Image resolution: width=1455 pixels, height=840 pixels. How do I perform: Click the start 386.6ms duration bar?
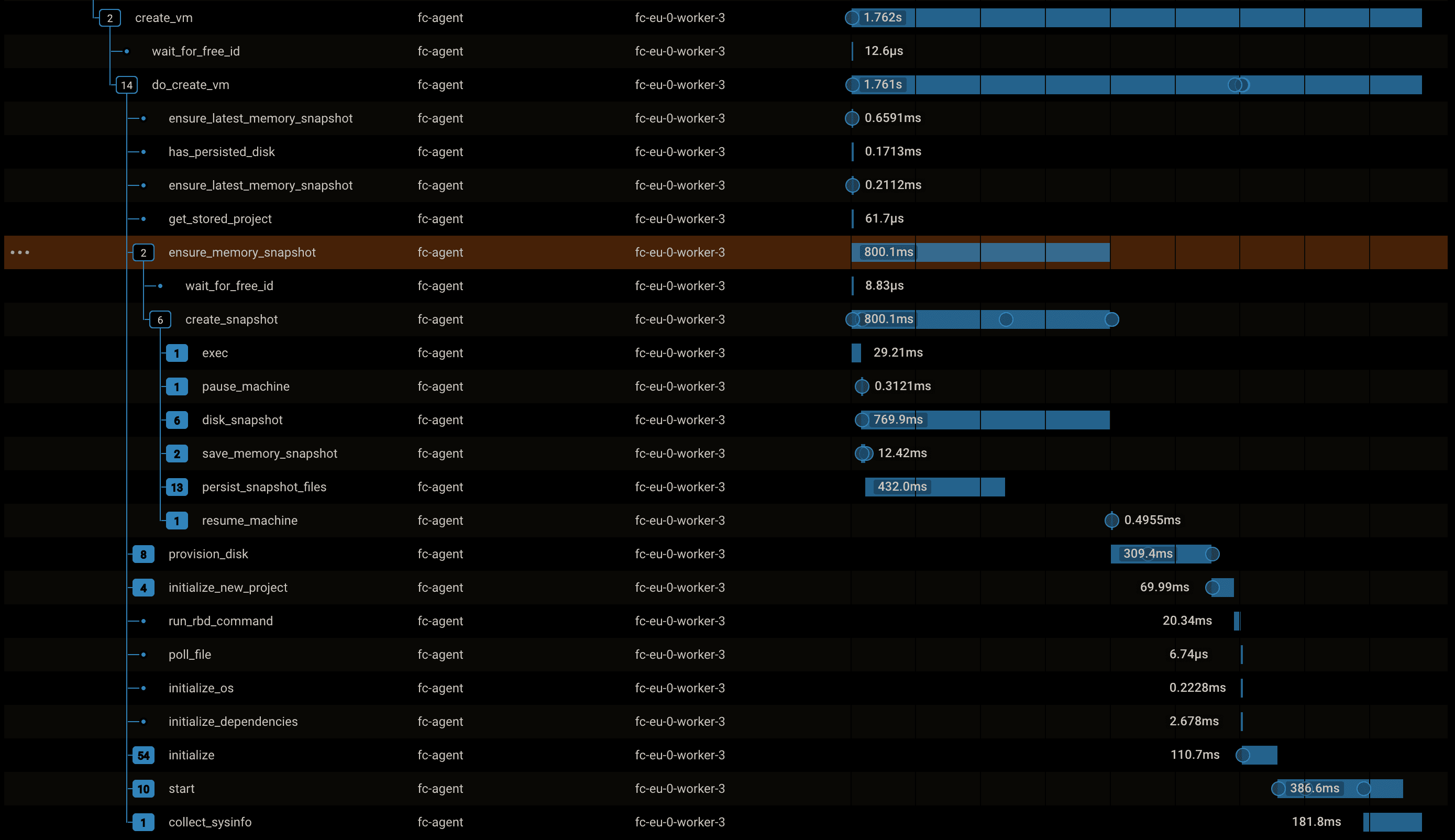[x=1340, y=789]
